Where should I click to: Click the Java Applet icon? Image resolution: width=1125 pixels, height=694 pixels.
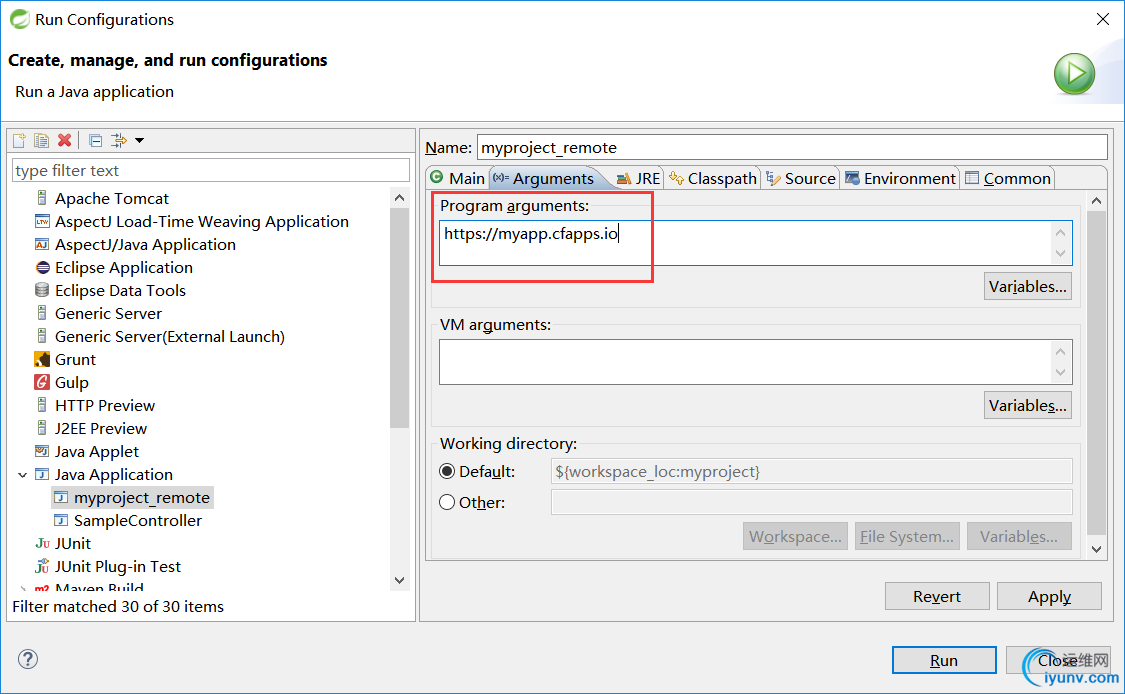coord(42,451)
